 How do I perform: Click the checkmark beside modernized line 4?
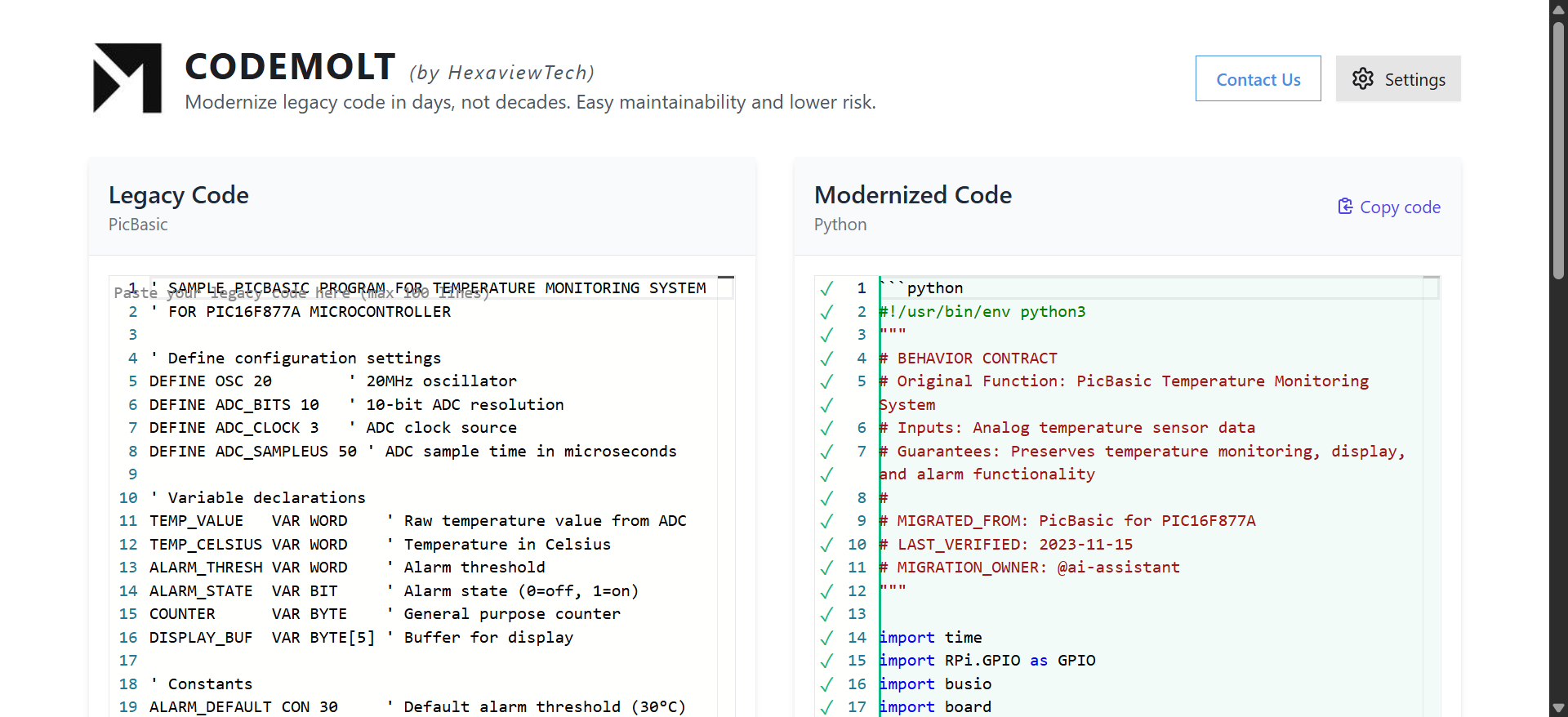pyautogui.click(x=826, y=358)
